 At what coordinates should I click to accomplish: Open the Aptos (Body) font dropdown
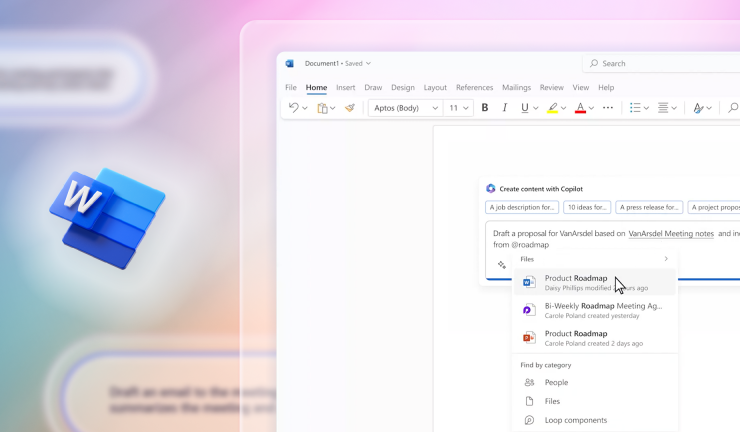pyautogui.click(x=405, y=108)
